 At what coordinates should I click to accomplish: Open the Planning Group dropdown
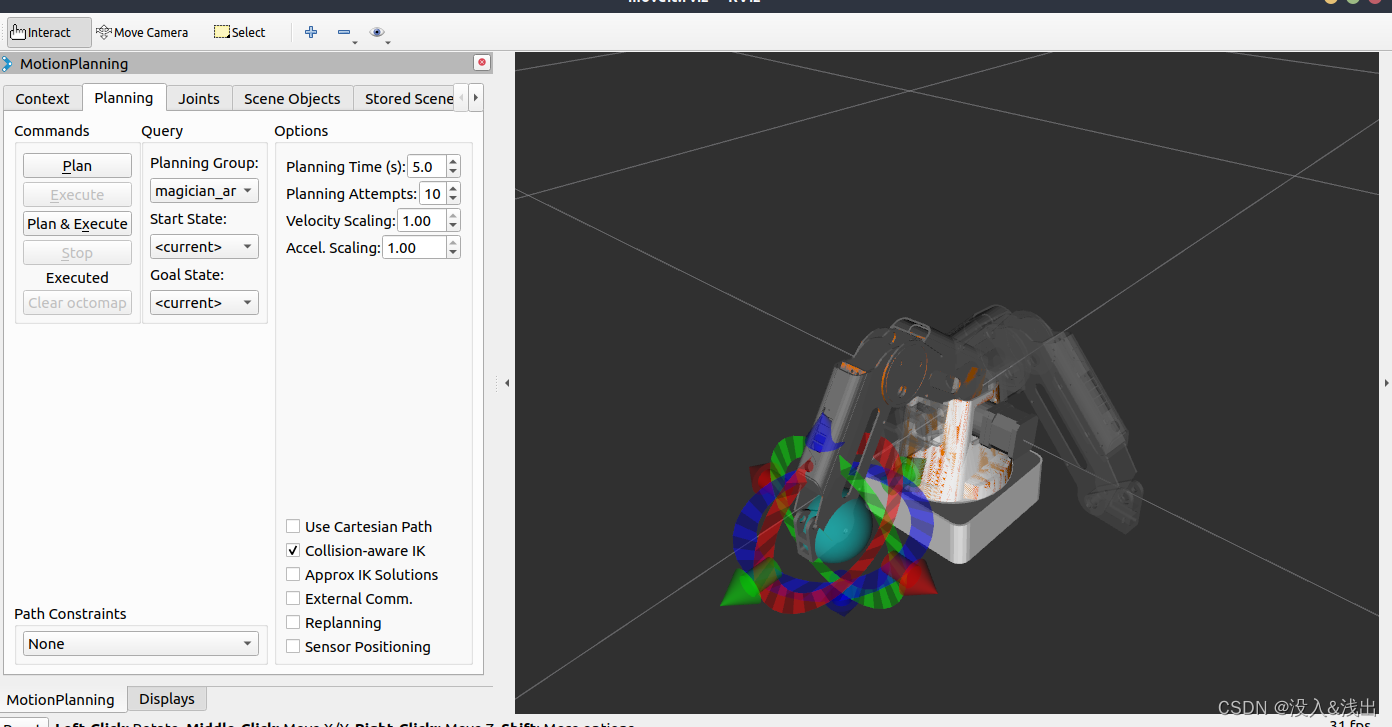click(204, 190)
